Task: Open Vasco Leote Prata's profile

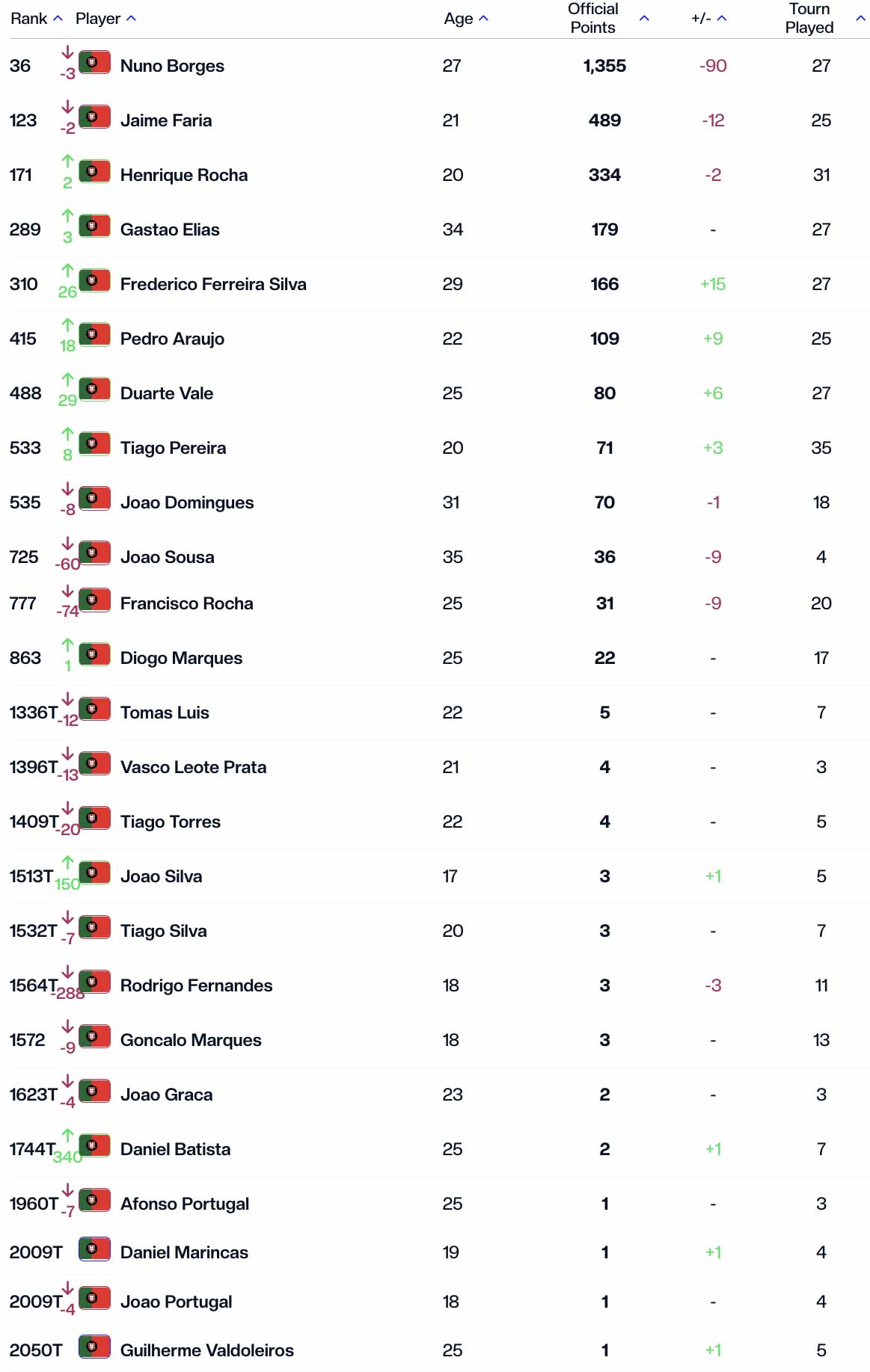Action: click(193, 767)
